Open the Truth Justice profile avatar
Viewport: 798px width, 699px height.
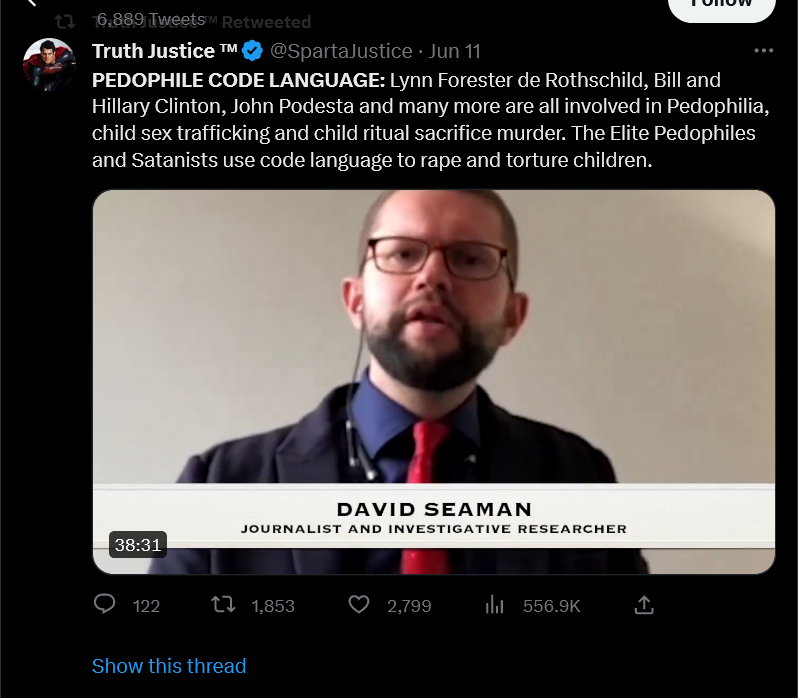(49, 65)
